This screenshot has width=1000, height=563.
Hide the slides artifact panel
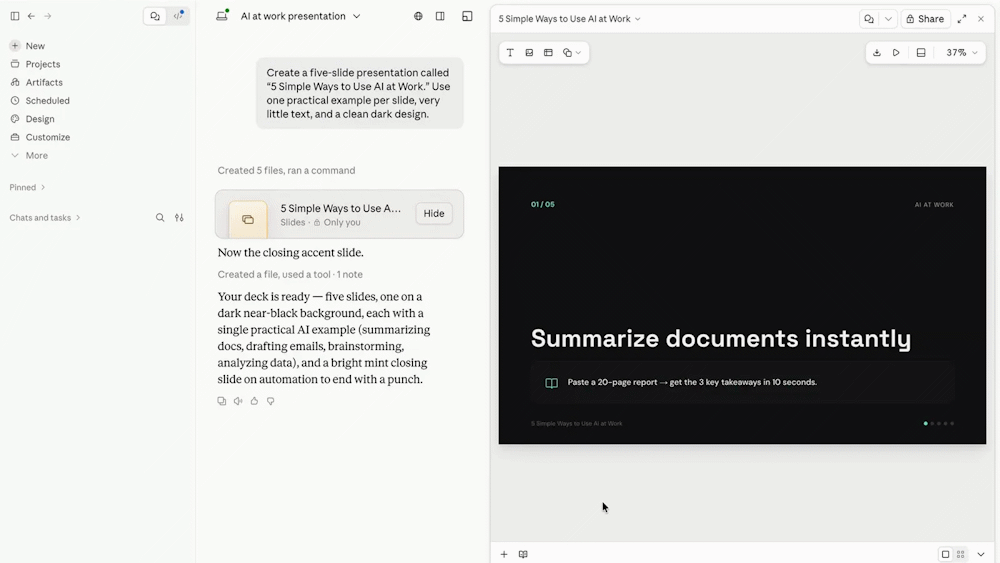(x=434, y=214)
